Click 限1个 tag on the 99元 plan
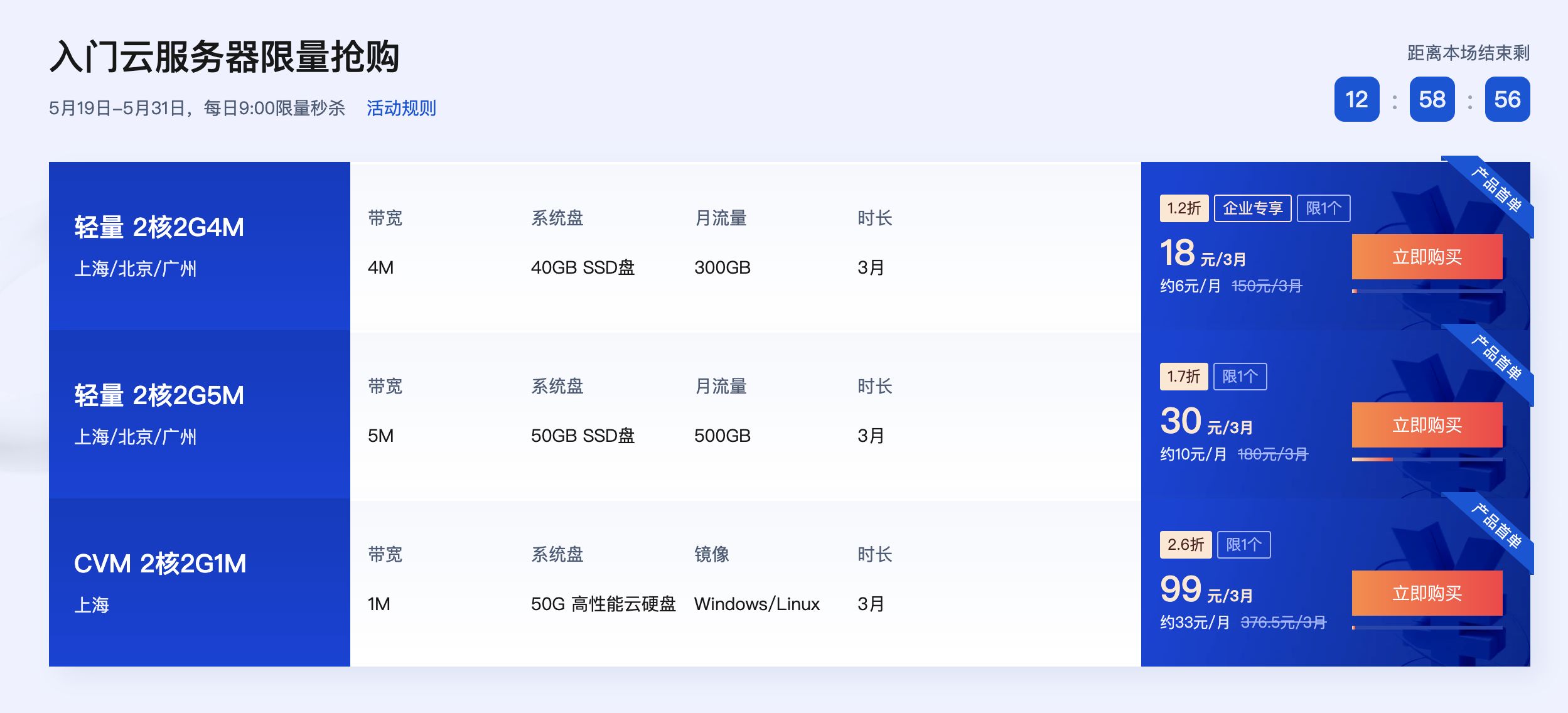1568x713 pixels. (1244, 545)
